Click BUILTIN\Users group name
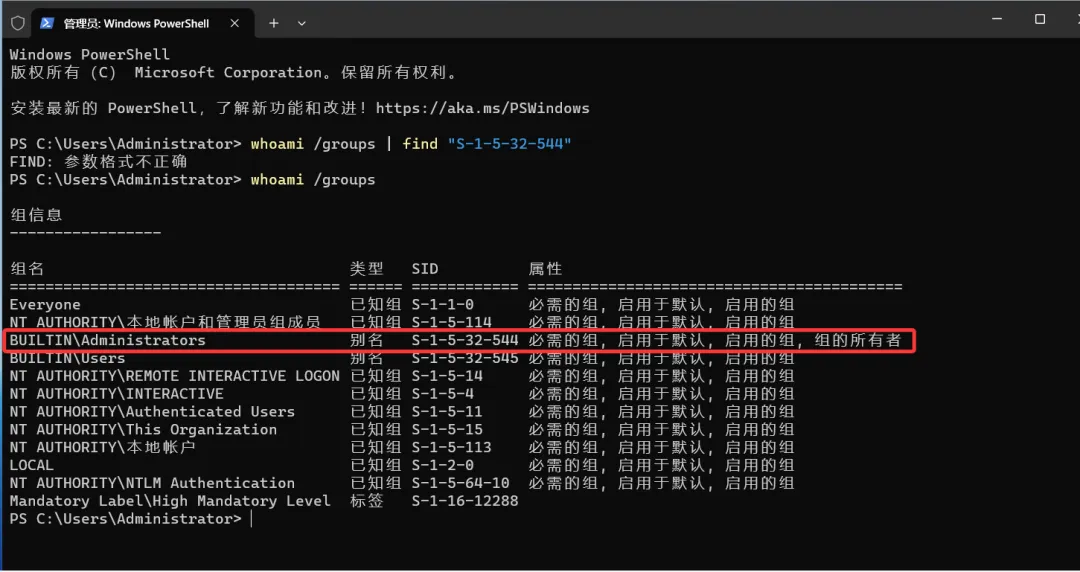 [68, 358]
